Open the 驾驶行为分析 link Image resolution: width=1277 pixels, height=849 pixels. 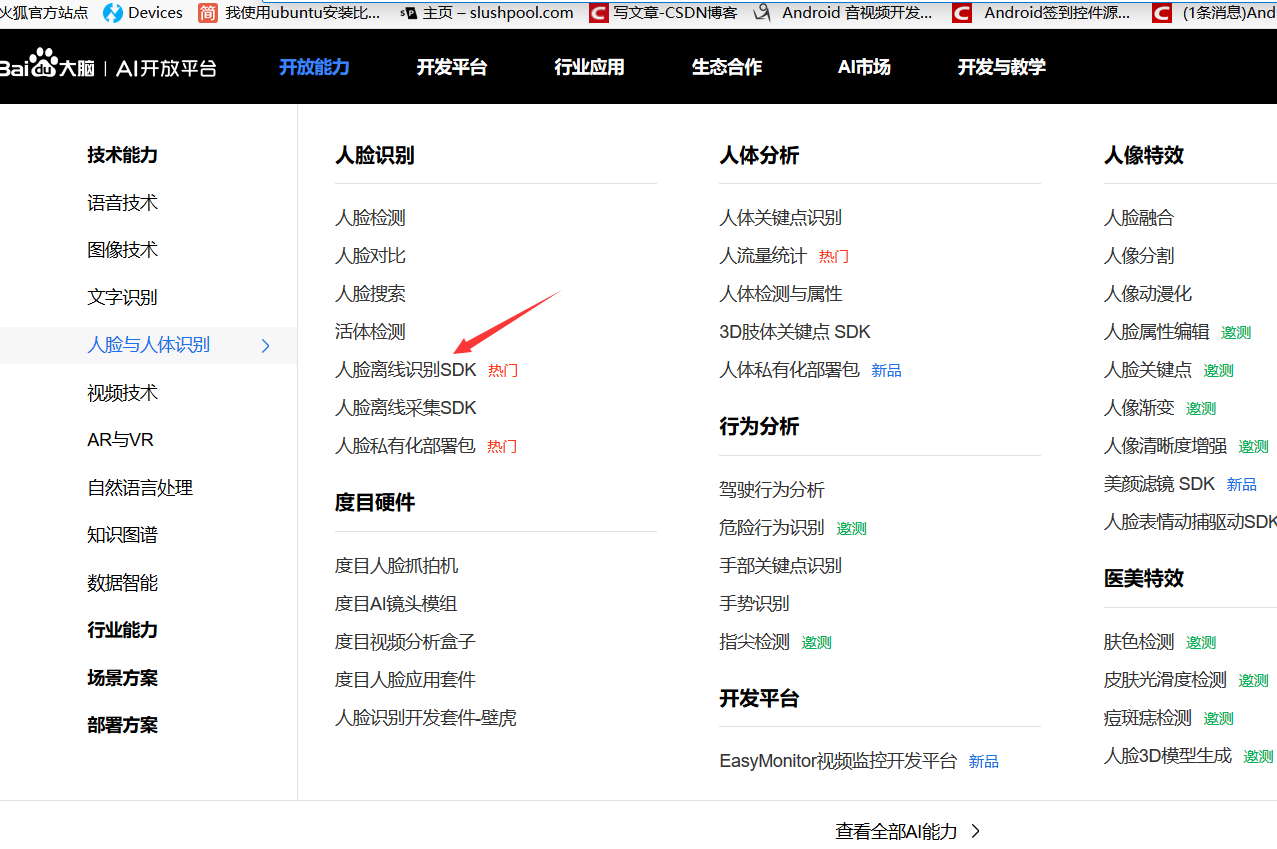click(772, 490)
